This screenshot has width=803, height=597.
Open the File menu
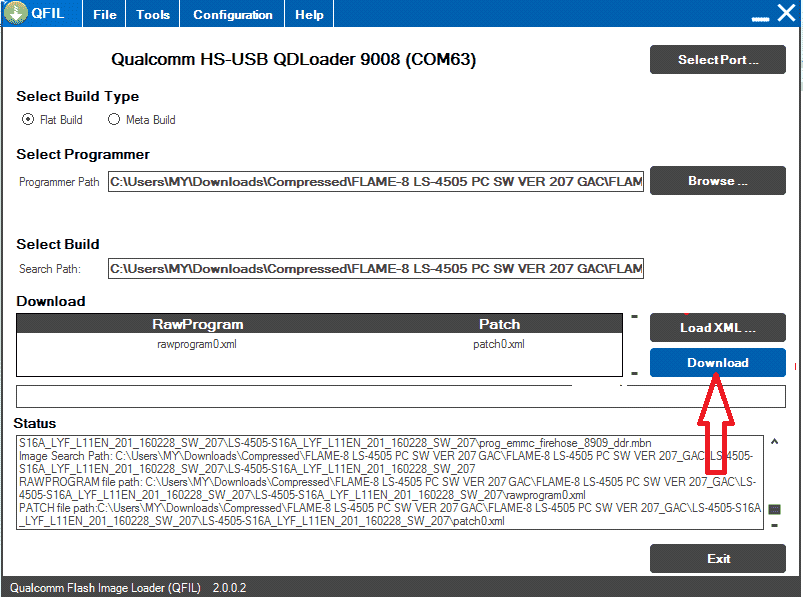104,14
